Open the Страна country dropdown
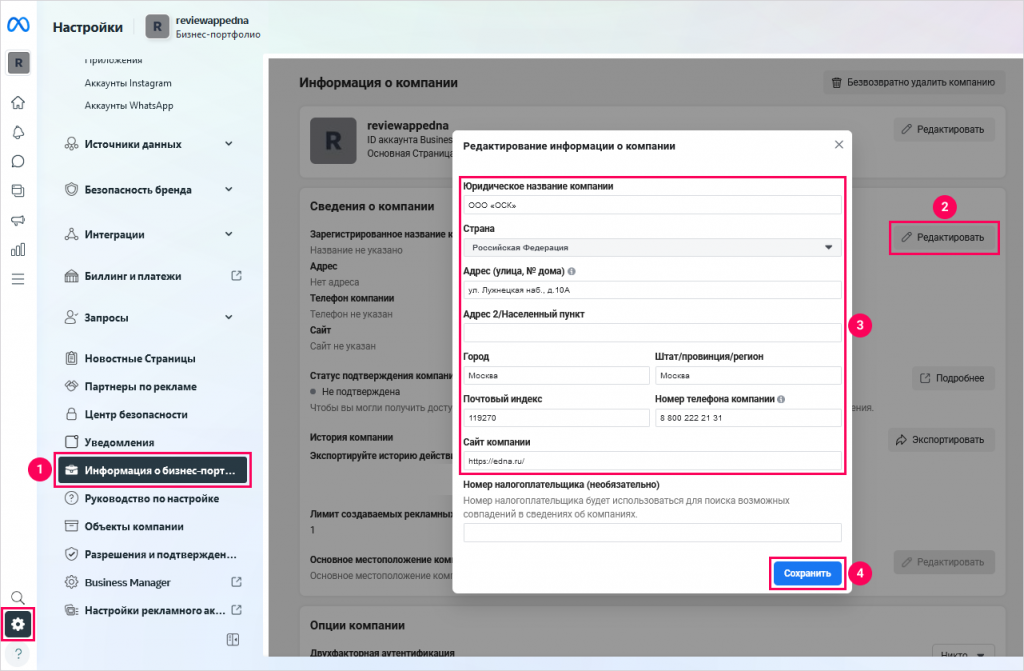The width and height of the screenshot is (1024, 671). [x=652, y=247]
